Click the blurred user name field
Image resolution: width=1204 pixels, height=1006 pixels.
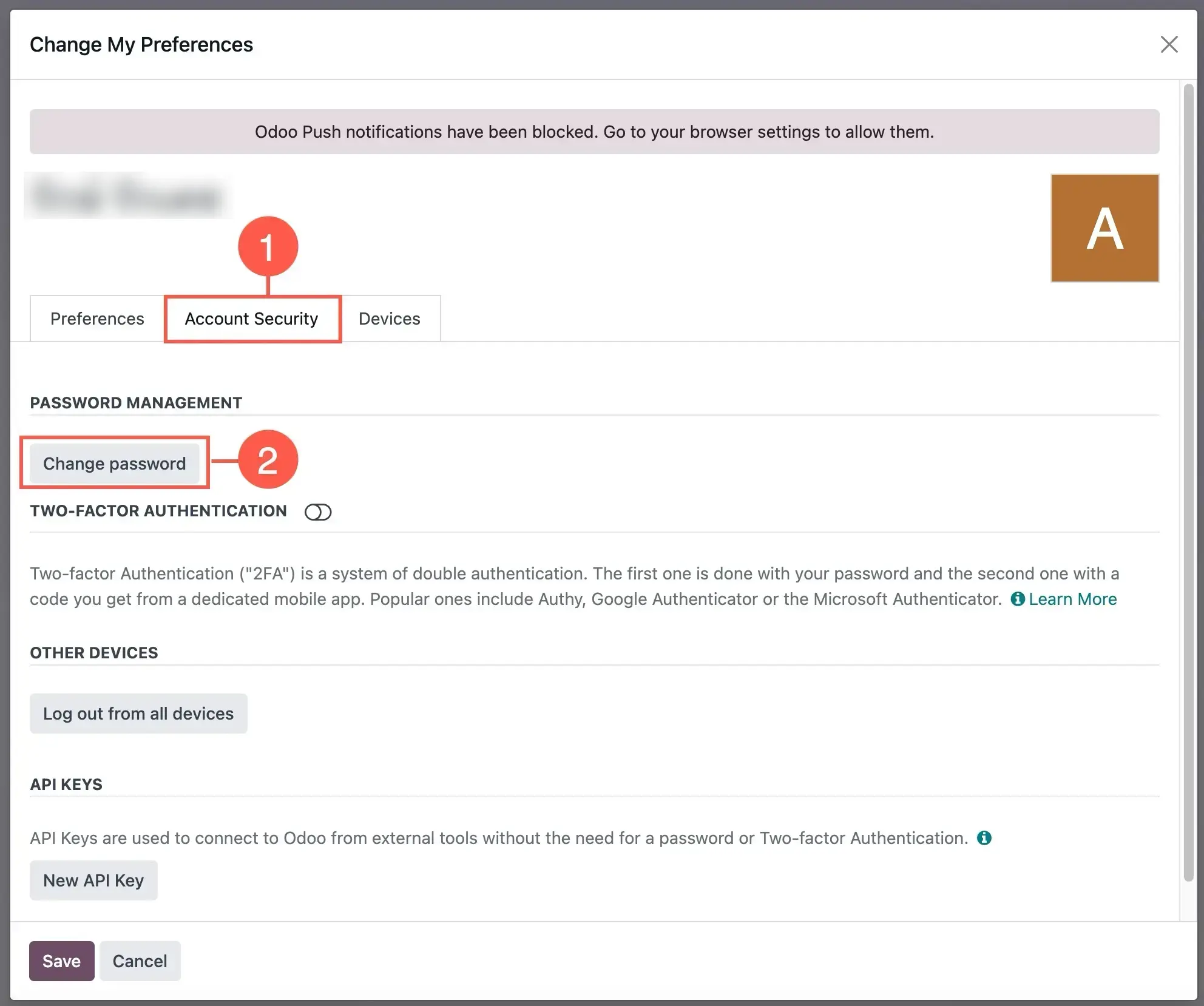click(127, 196)
